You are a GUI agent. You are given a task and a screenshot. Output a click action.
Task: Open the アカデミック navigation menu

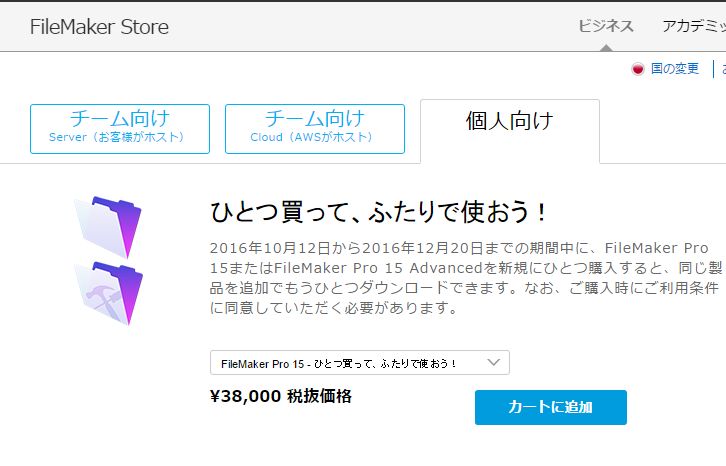click(693, 26)
